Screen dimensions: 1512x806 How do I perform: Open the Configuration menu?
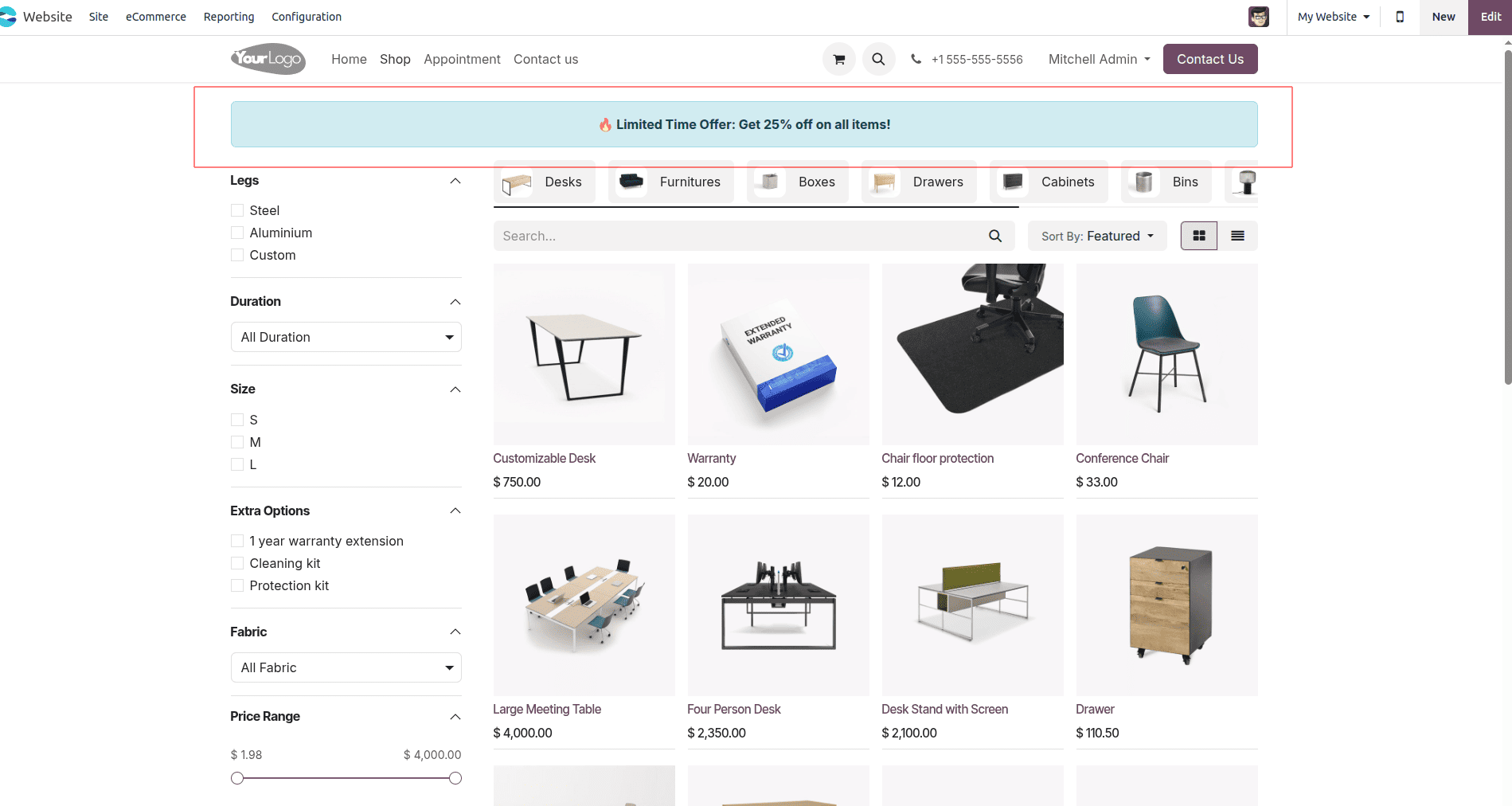coord(307,17)
